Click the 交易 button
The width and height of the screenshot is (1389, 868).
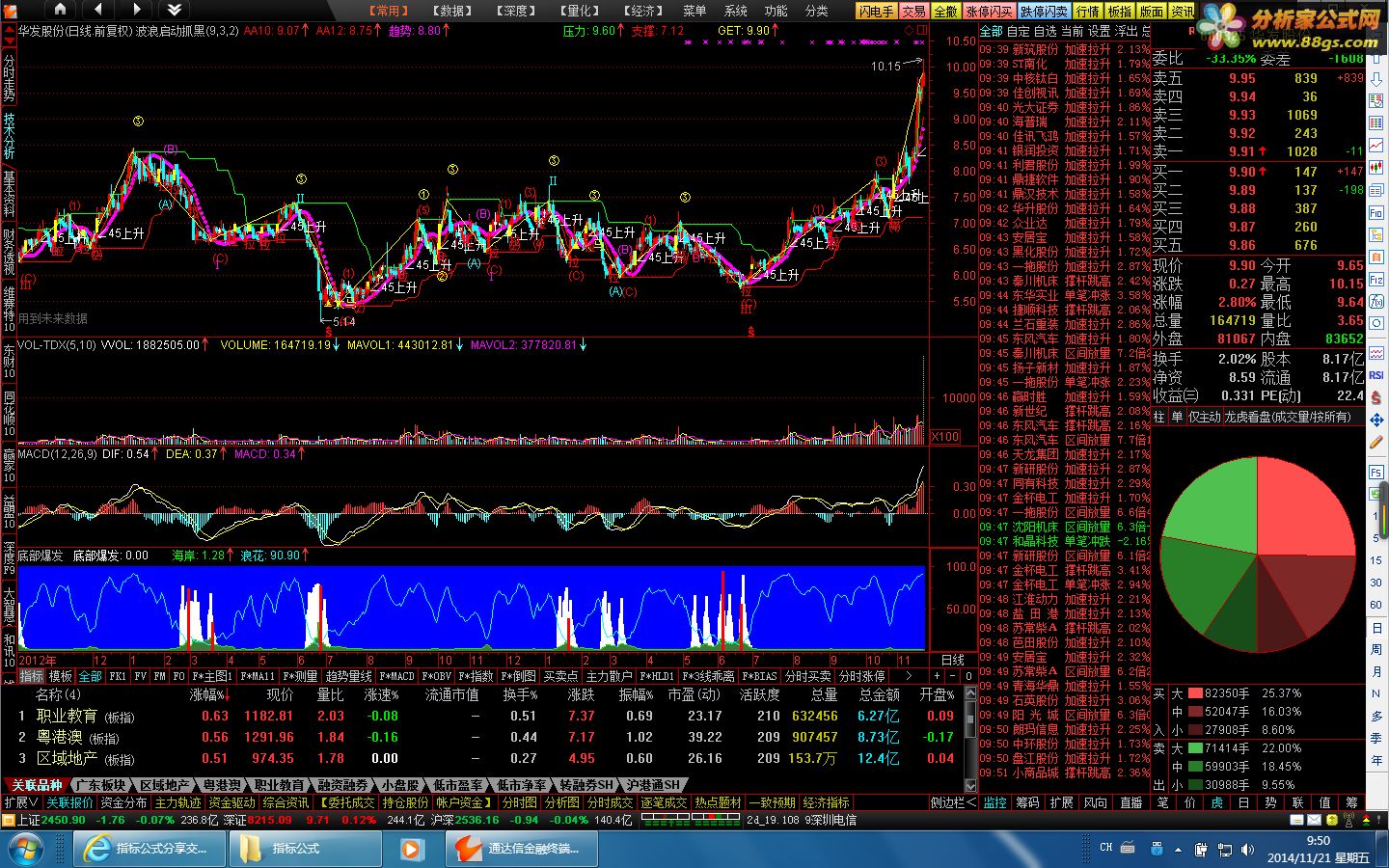point(914,12)
